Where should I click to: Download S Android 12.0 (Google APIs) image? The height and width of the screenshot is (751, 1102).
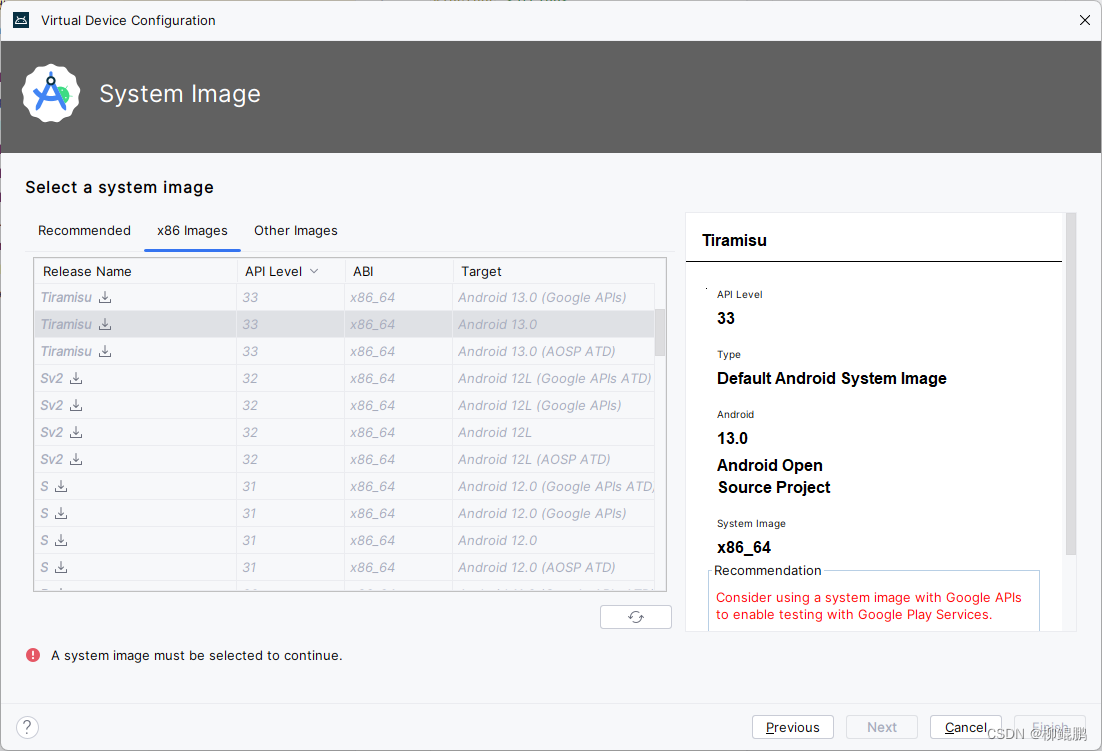[x=61, y=513]
